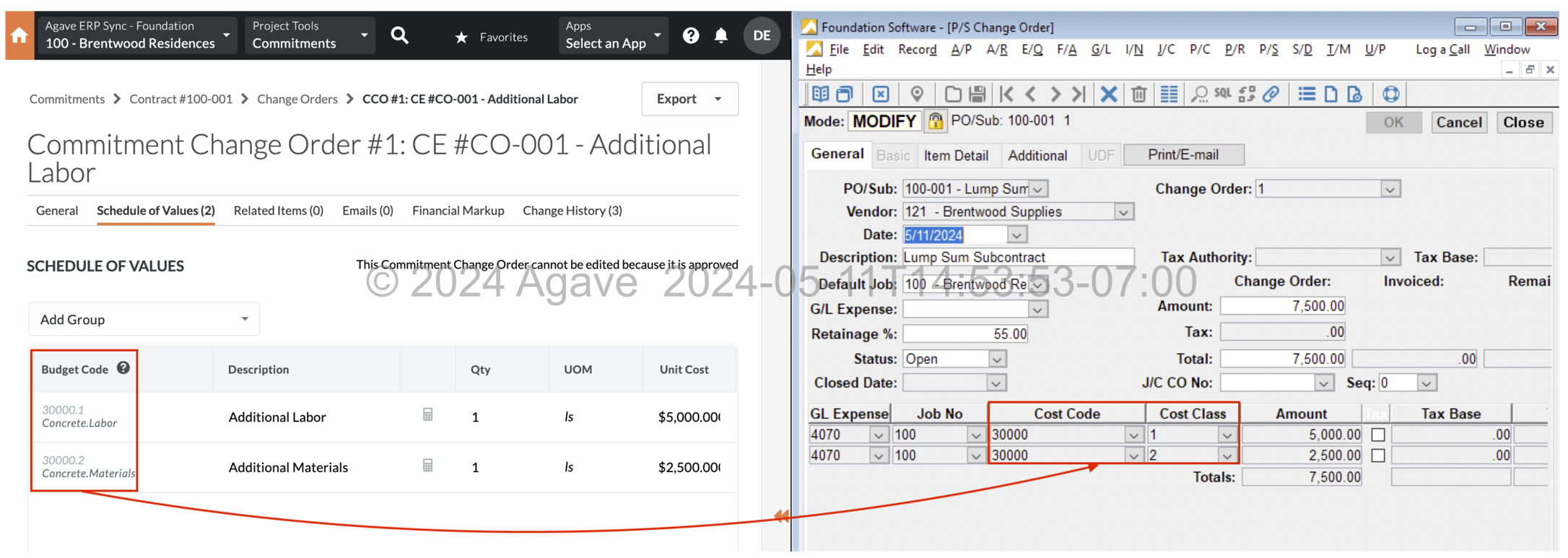This screenshot has height=558, width=1568.
Task: Click the Budget Code help tooltip icon
Action: [x=123, y=368]
